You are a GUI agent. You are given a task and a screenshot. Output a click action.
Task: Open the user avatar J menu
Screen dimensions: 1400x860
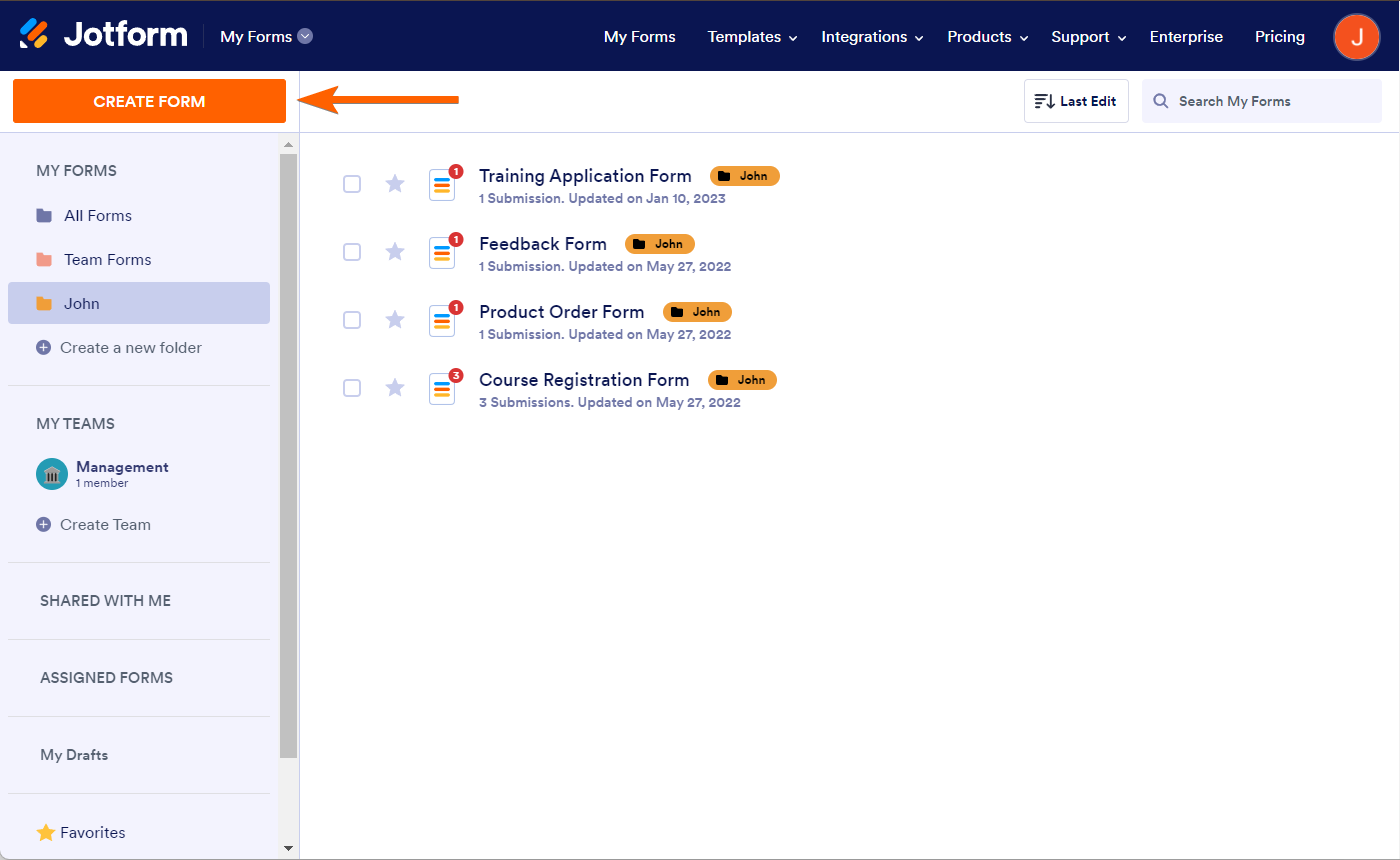tap(1357, 37)
